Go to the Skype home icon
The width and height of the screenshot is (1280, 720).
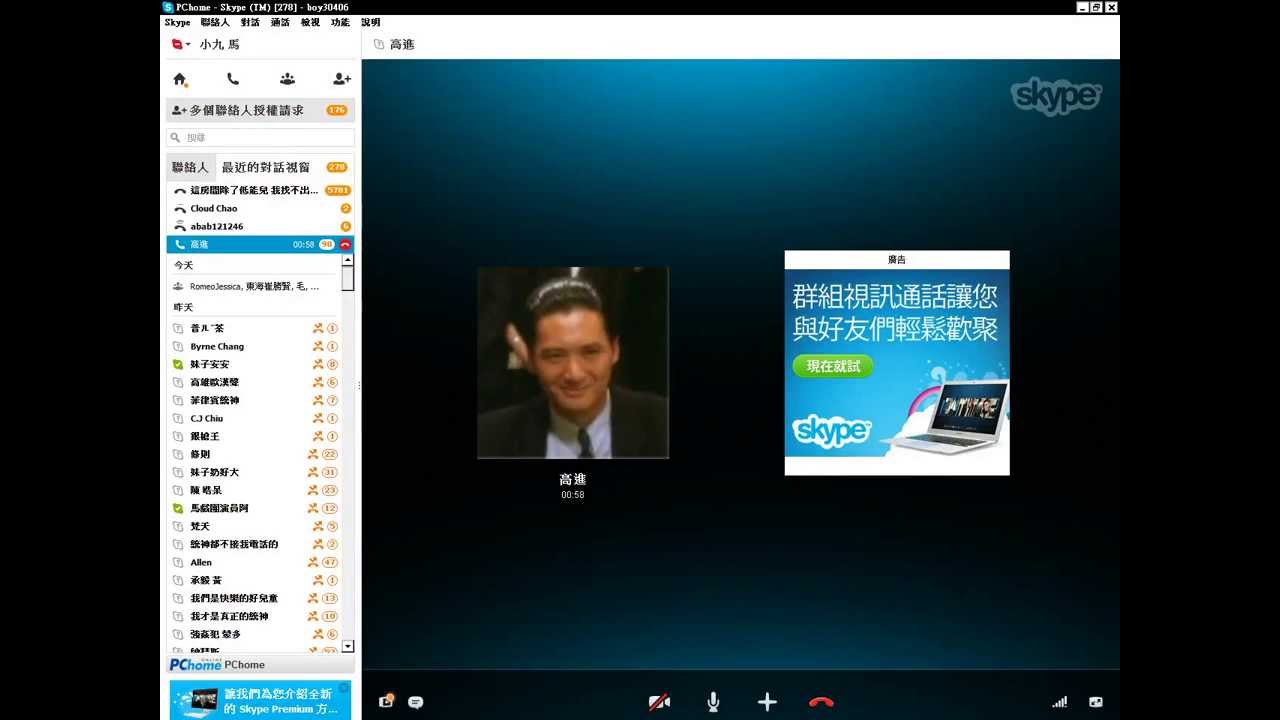pyautogui.click(x=180, y=79)
